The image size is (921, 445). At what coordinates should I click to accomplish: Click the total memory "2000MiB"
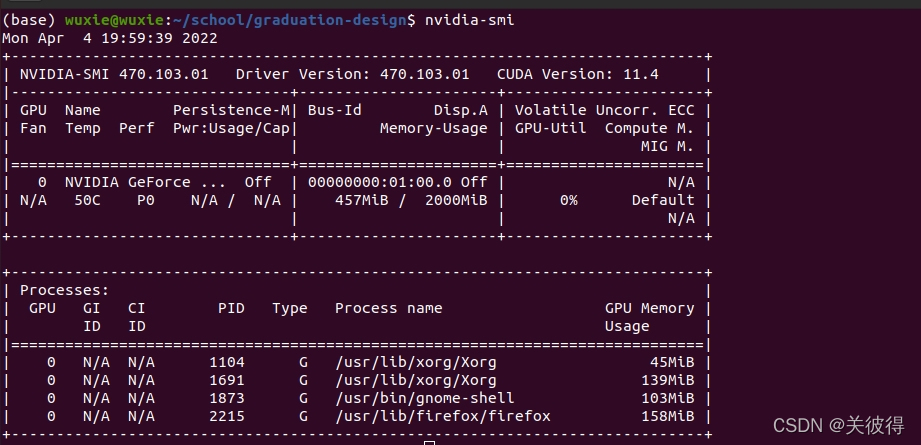pyautogui.click(x=456, y=201)
